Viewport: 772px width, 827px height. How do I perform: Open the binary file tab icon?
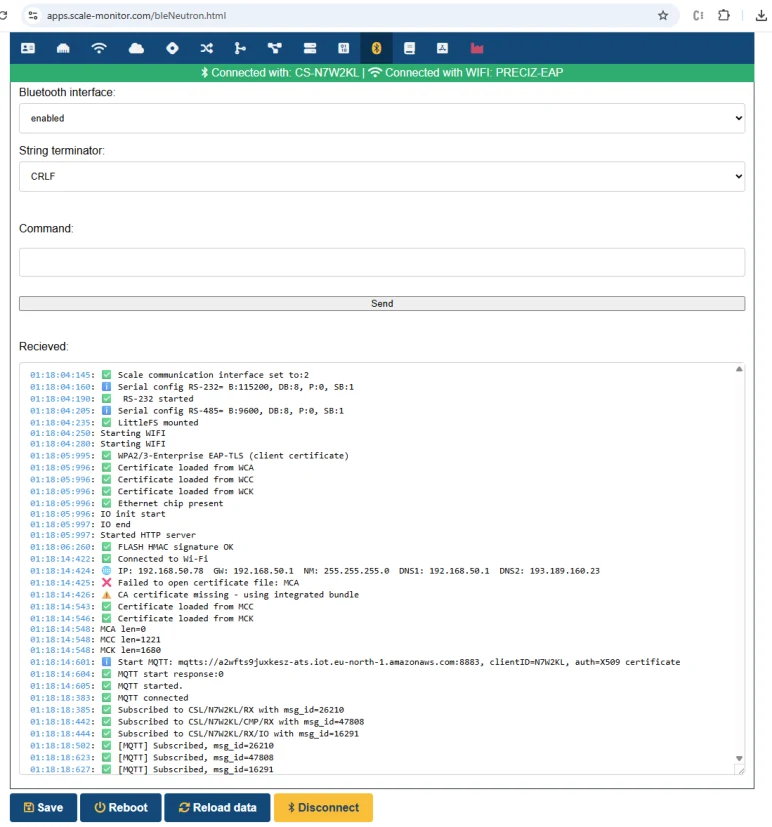[x=343, y=49]
